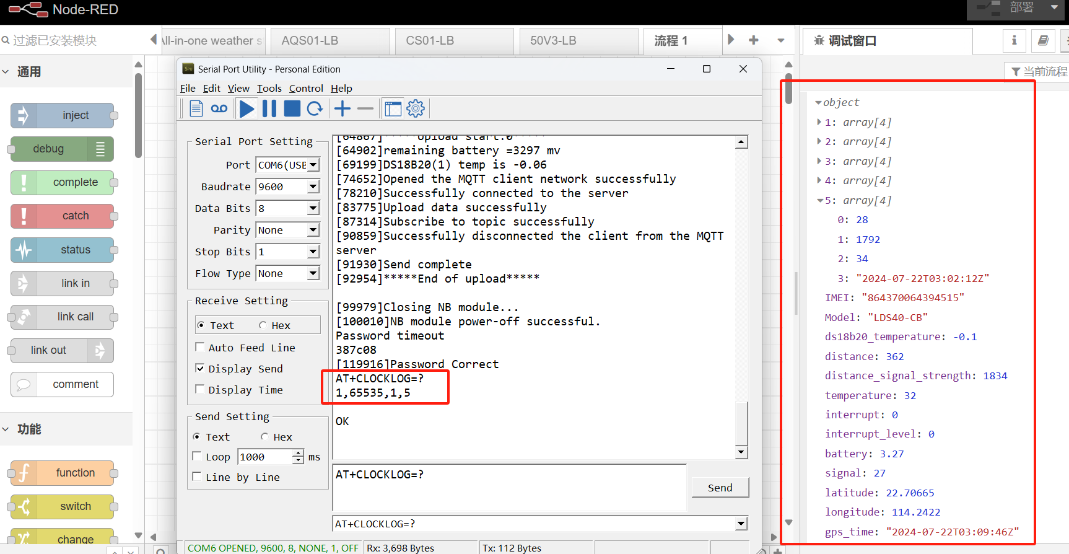Open the Help menu
1069x554 pixels.
(342, 89)
